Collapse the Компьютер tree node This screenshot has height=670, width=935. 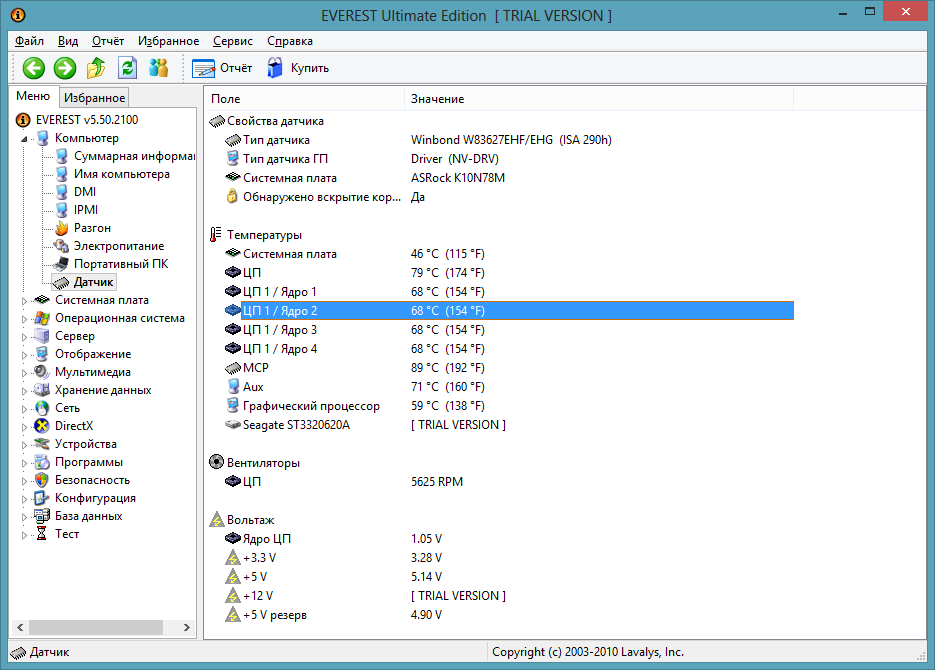click(24, 139)
